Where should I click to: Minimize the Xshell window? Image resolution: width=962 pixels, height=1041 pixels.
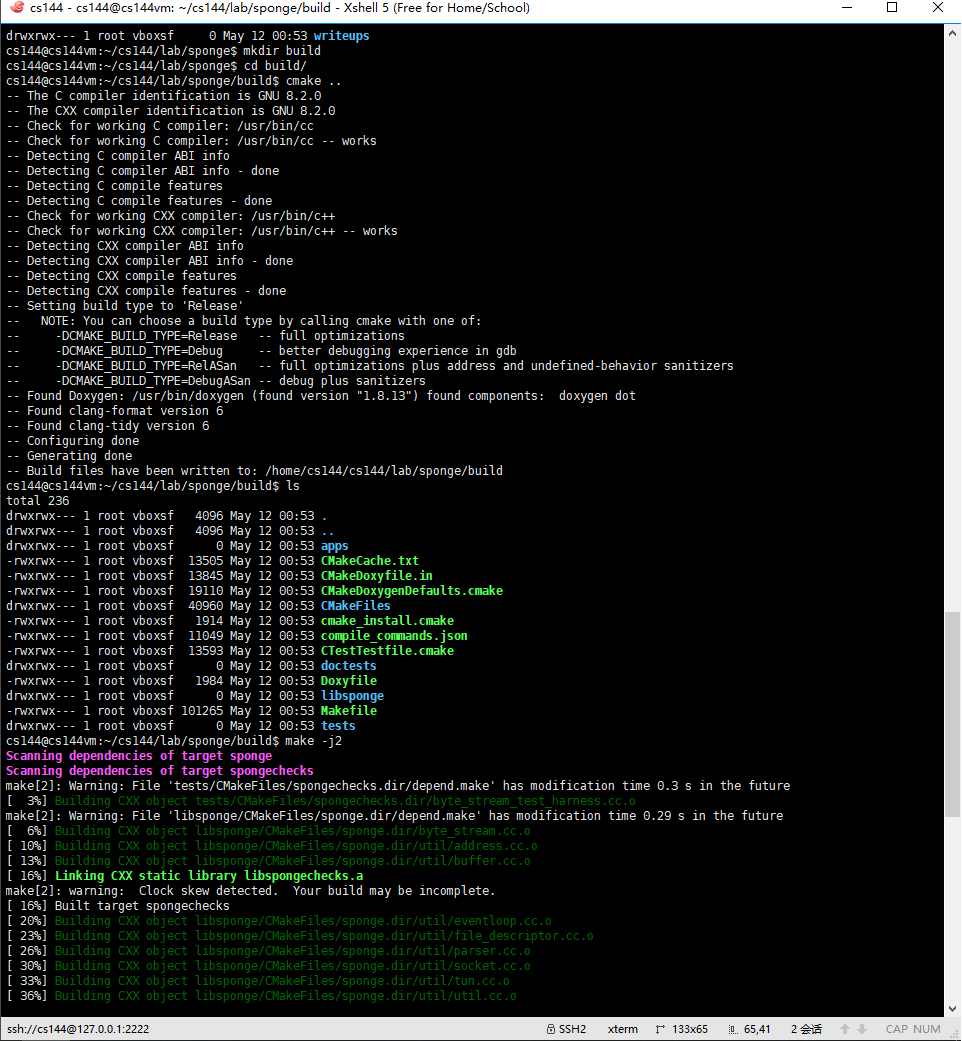click(x=846, y=7)
